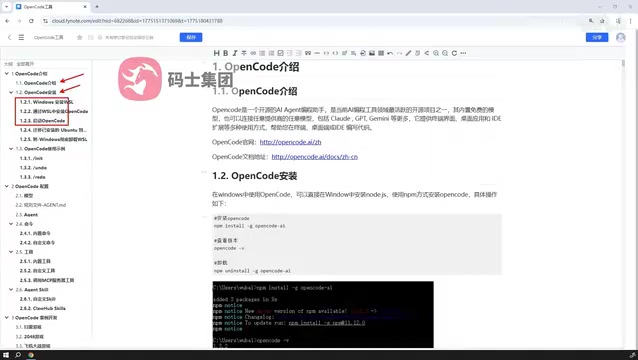Apply heading format with the H icon

click(216, 53)
